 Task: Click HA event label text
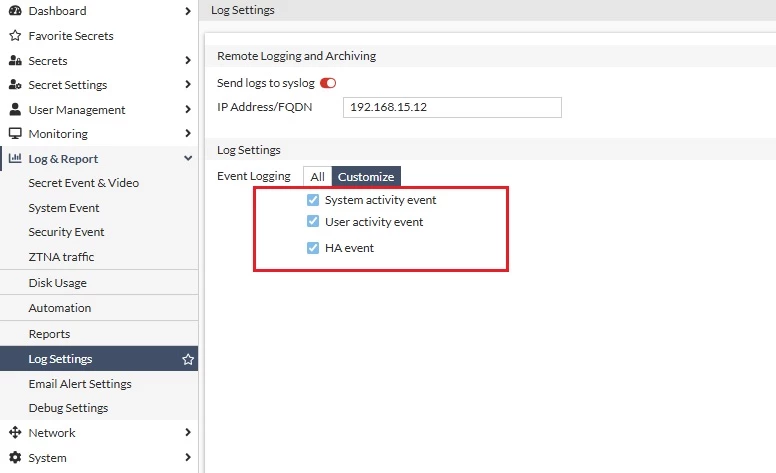(x=349, y=248)
